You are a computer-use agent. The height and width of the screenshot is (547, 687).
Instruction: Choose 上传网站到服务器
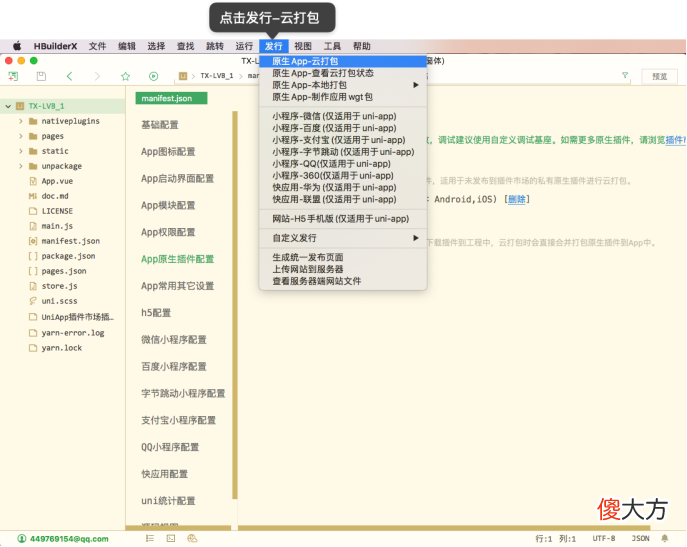(343, 269)
